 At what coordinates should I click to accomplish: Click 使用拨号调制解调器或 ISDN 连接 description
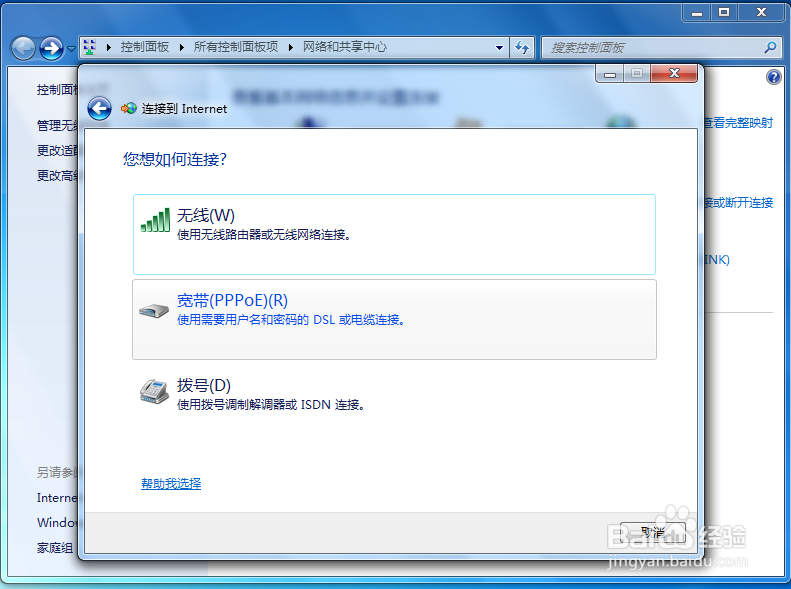click(271, 404)
